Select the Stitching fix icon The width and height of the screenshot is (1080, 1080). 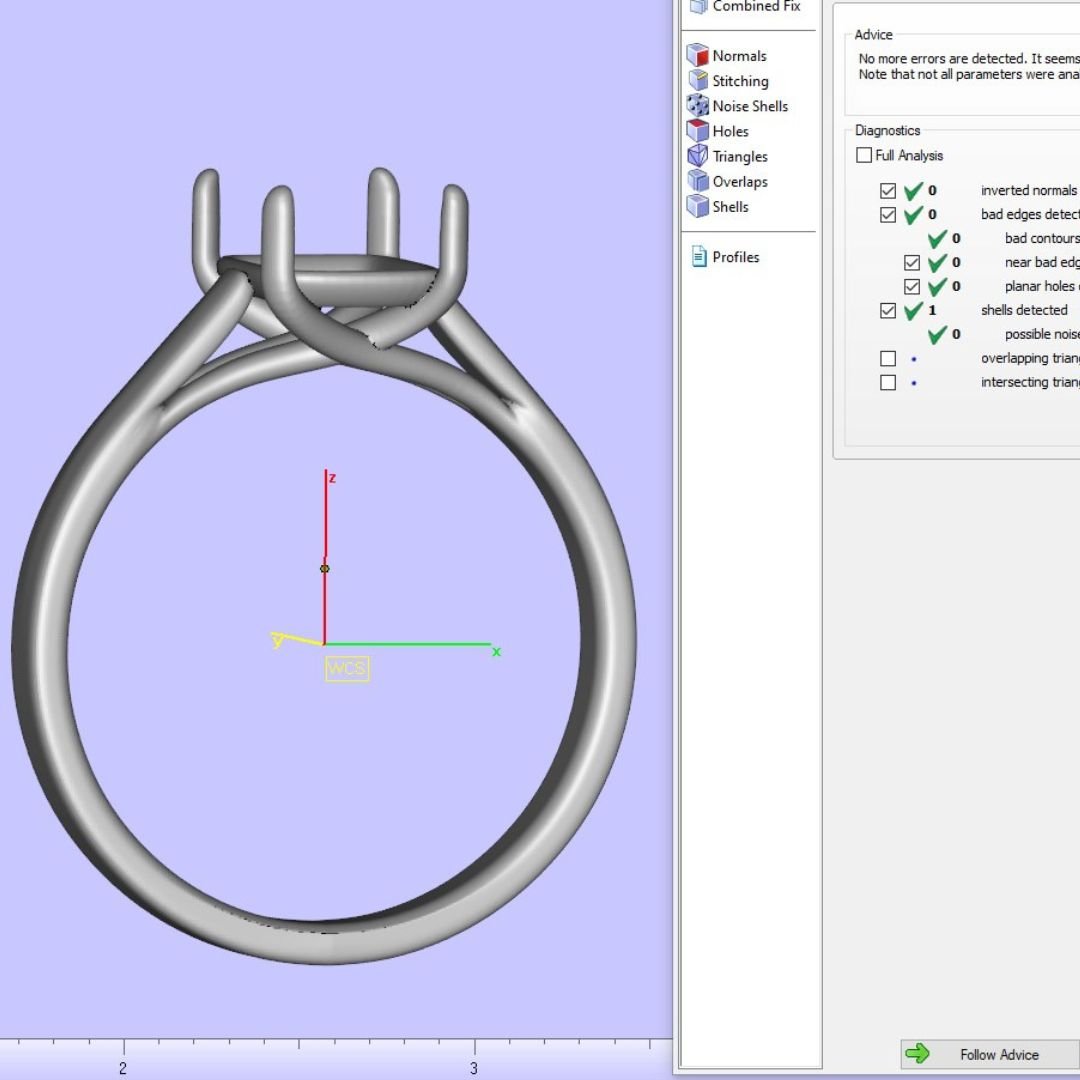(698, 81)
